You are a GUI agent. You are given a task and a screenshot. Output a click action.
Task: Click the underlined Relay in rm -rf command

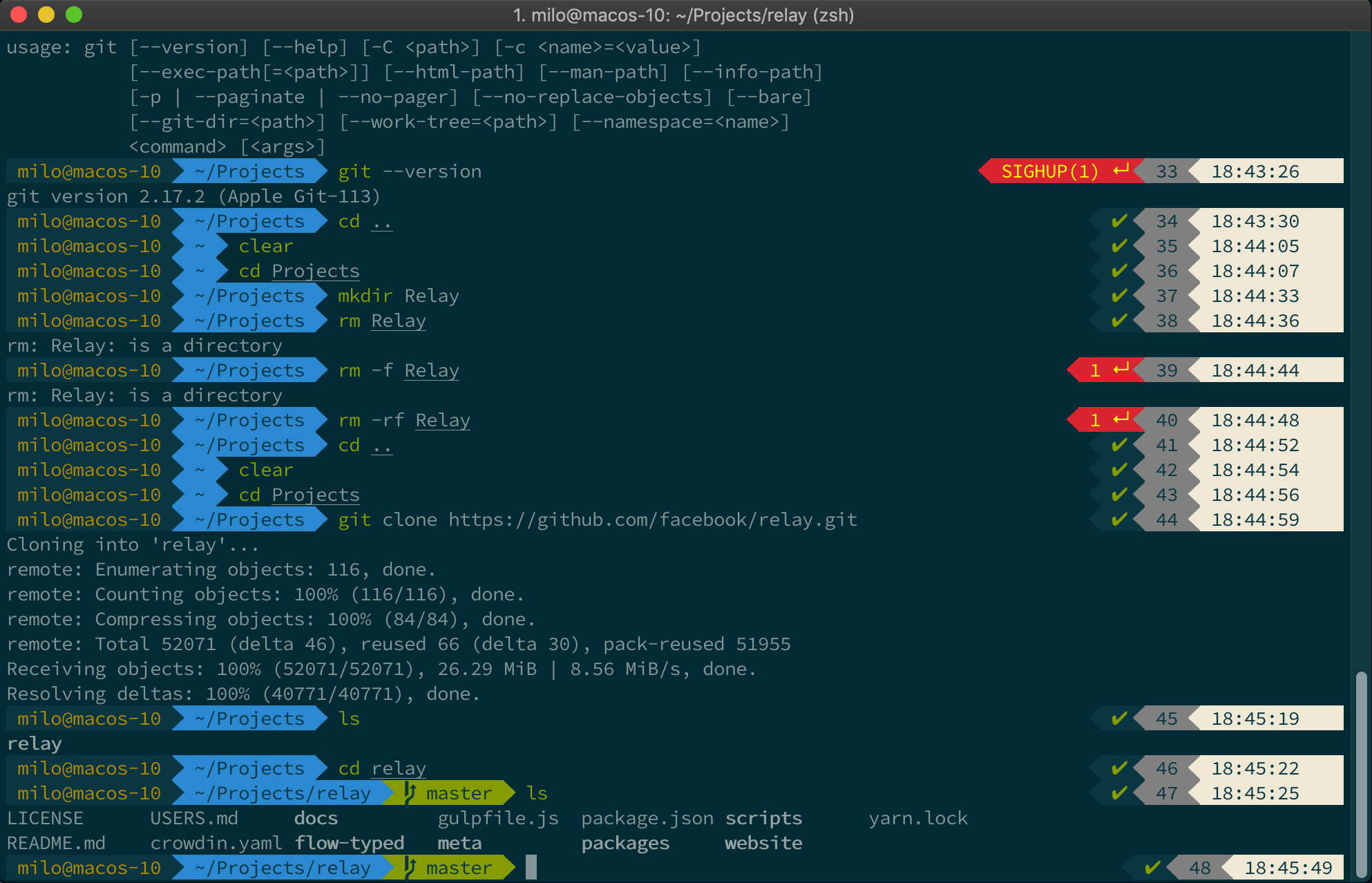click(x=442, y=420)
